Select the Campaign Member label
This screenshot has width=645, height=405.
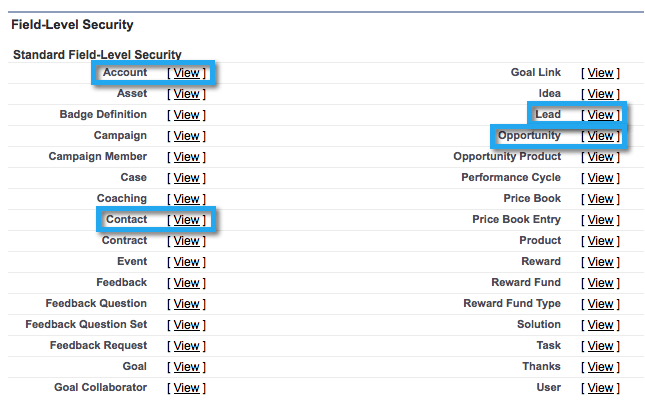tap(97, 156)
